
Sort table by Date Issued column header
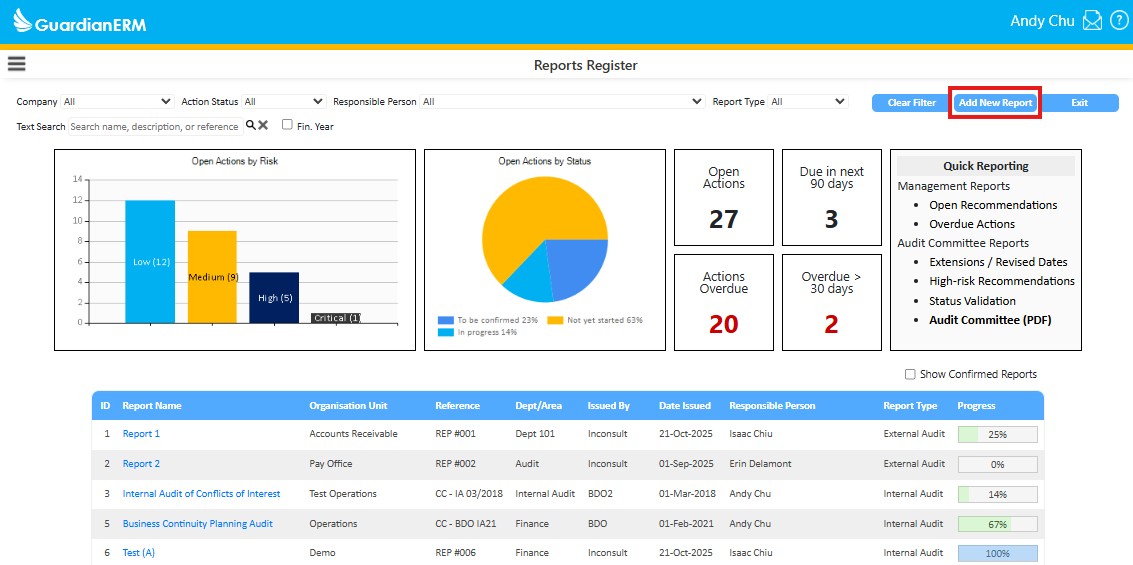pyautogui.click(x=684, y=406)
